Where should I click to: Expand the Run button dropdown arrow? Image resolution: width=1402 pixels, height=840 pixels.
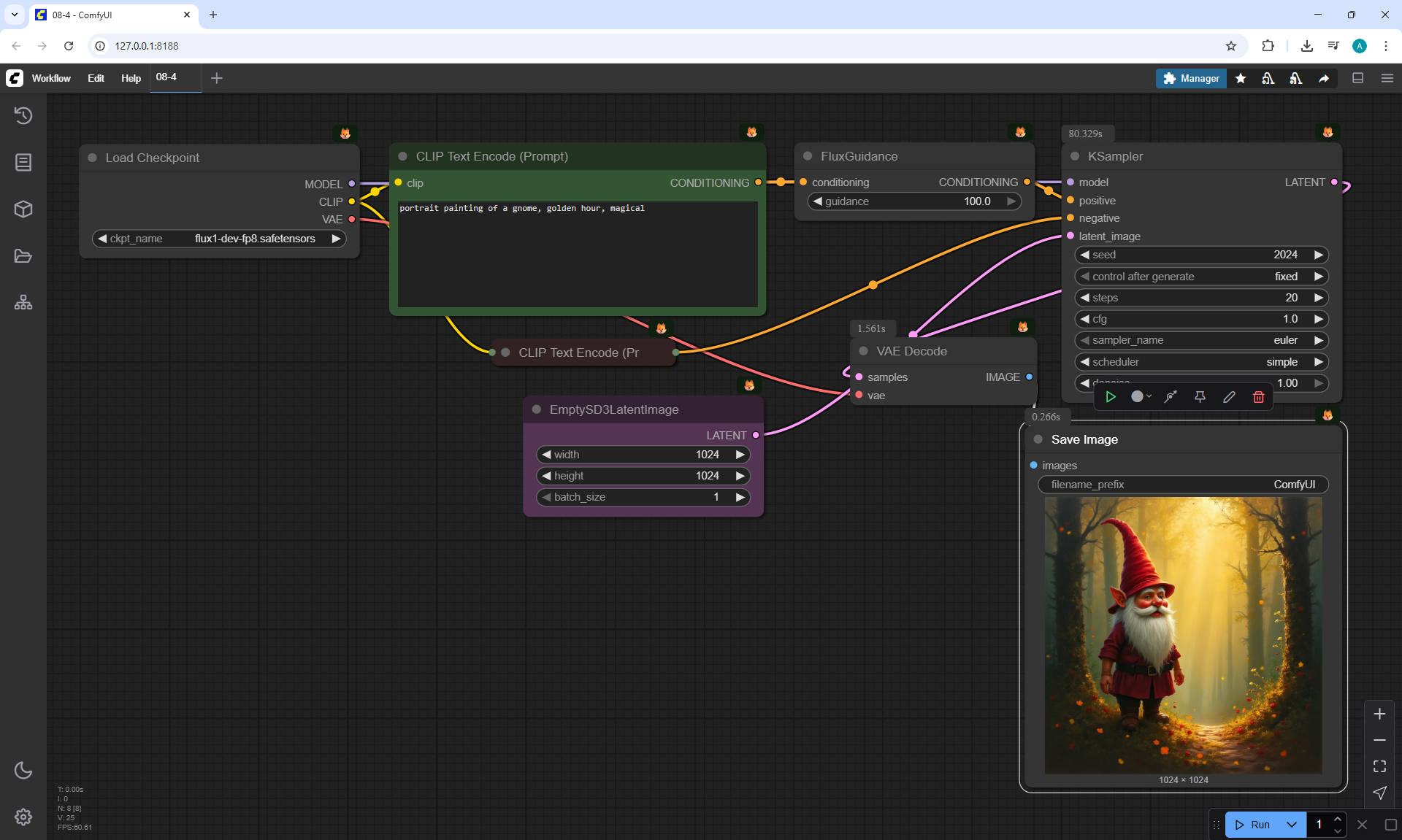[1291, 825]
